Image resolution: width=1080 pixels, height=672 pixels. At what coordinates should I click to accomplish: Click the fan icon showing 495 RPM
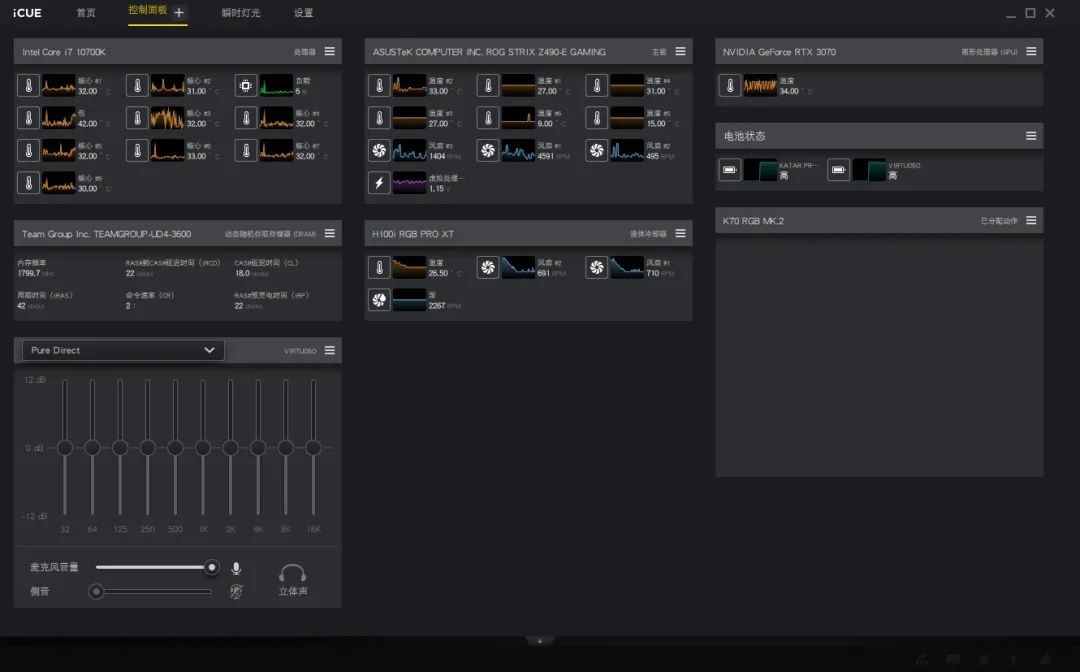point(596,151)
